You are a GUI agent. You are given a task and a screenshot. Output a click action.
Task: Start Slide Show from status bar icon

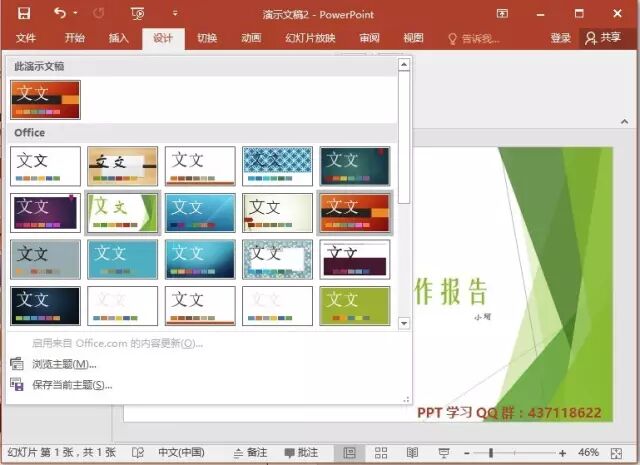click(x=444, y=452)
